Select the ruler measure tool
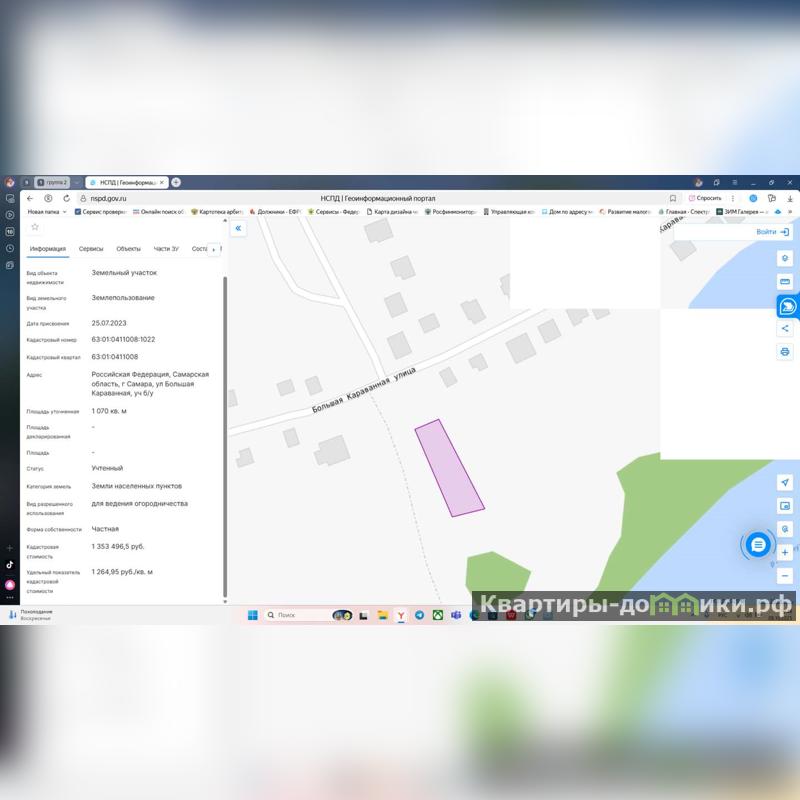Image resolution: width=800 pixels, height=800 pixels. coord(785,282)
